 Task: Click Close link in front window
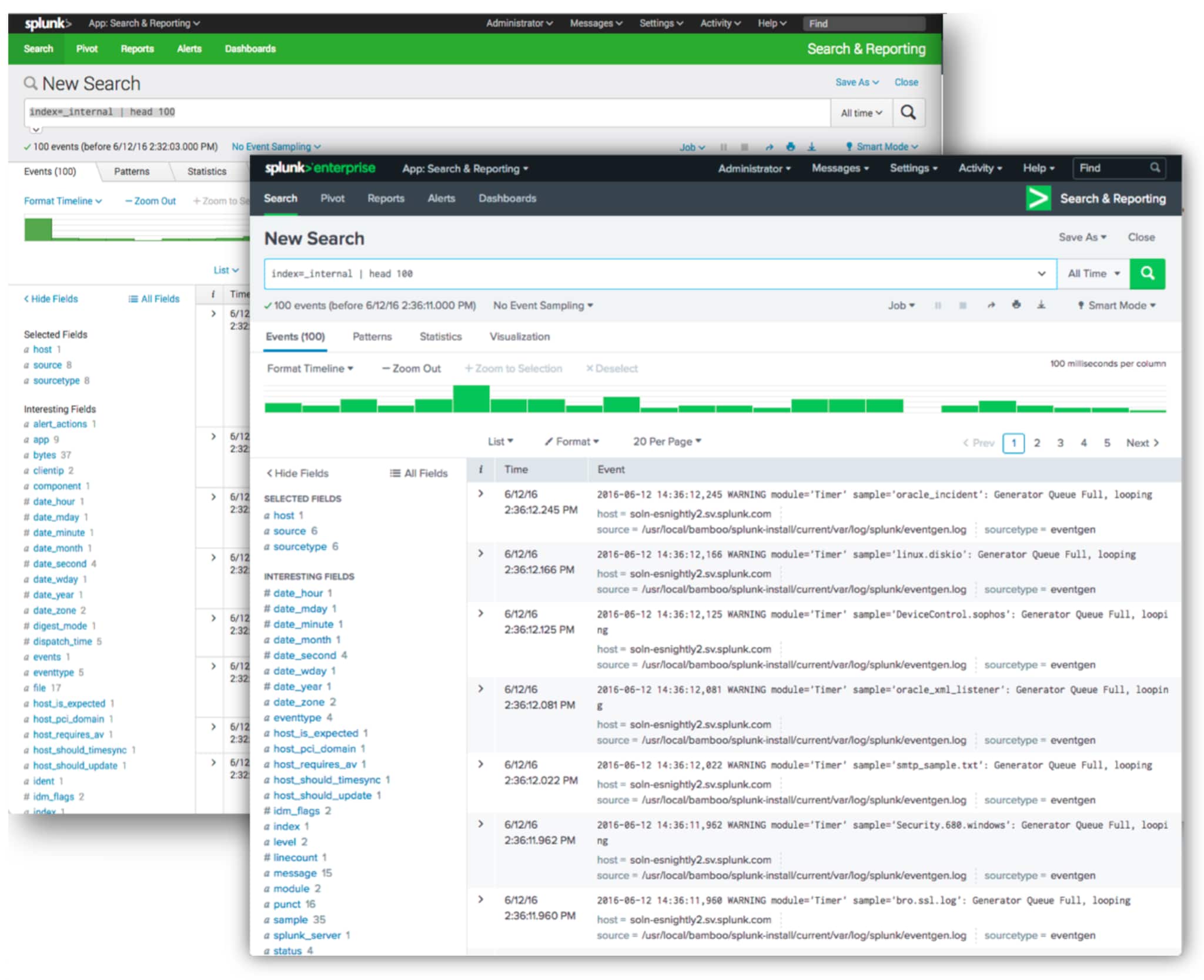click(1141, 237)
